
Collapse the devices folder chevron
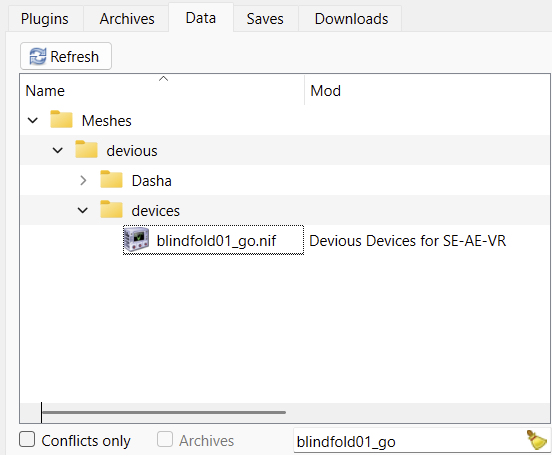click(x=83, y=211)
